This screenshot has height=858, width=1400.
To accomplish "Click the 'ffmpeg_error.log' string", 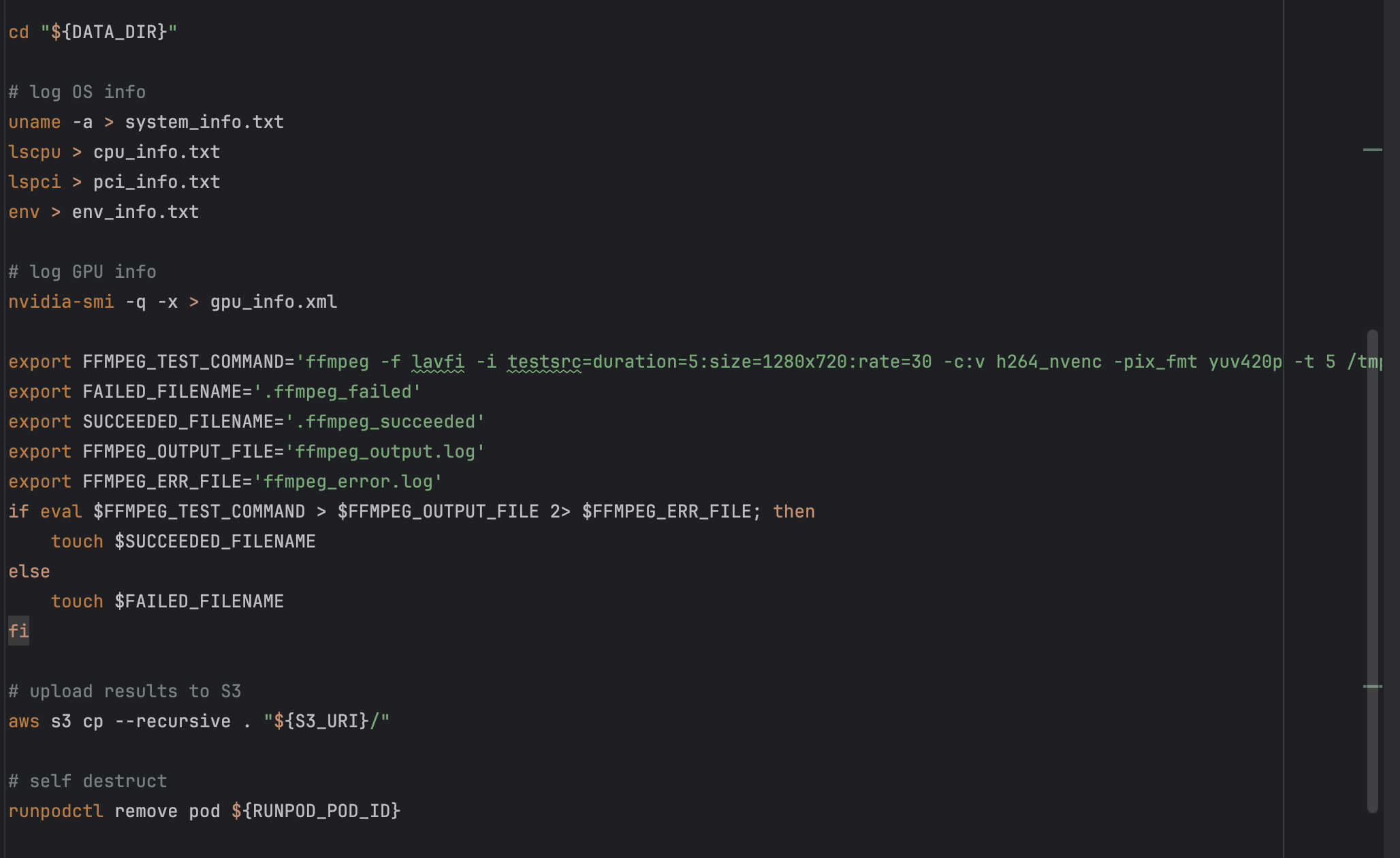I will pyautogui.click(x=348, y=481).
